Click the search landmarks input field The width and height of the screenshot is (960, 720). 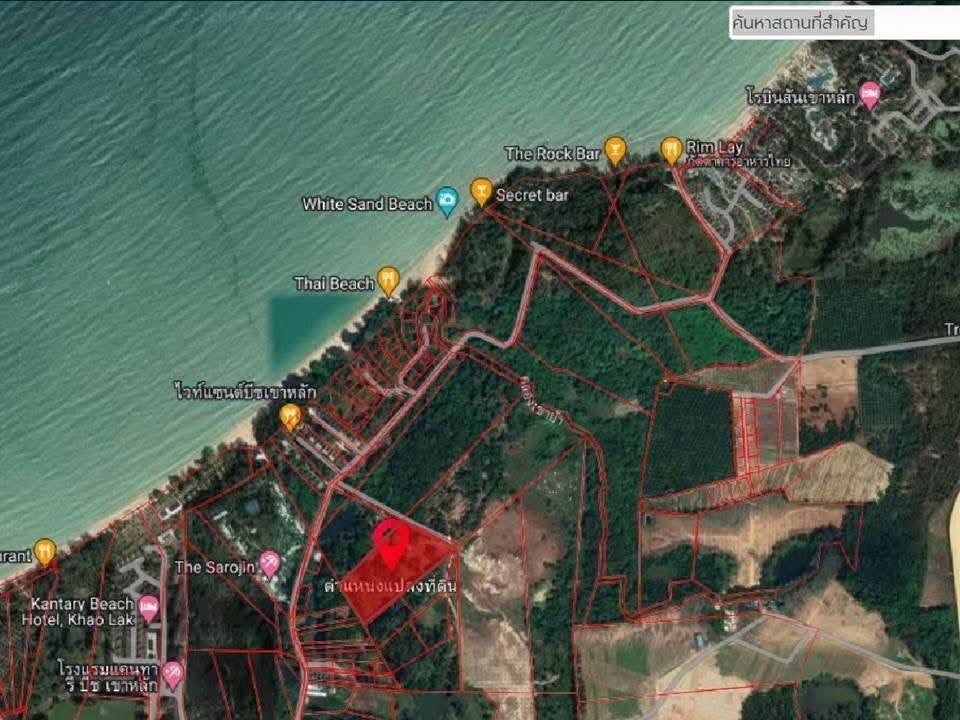pos(846,23)
